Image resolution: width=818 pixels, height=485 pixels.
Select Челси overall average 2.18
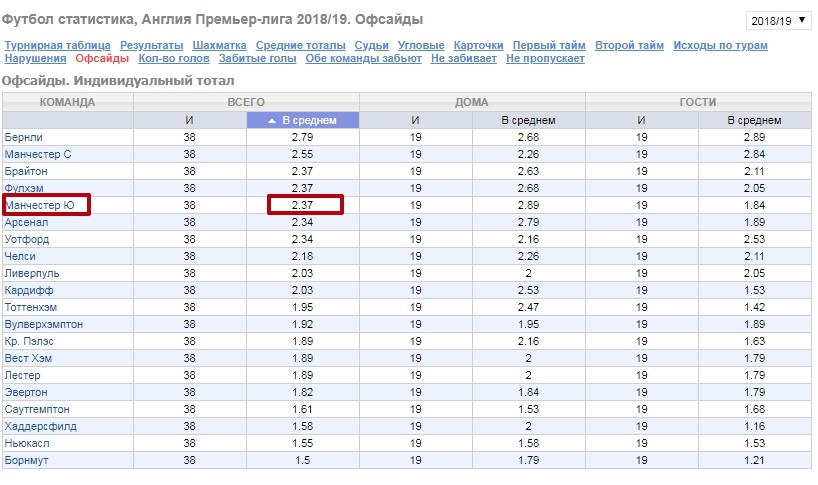click(x=303, y=257)
